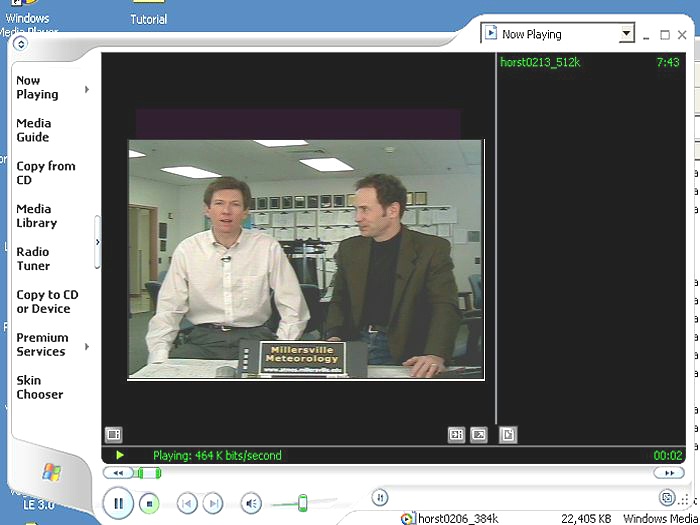Mute the audio with speaker icon
The height and width of the screenshot is (525, 700).
coord(251,504)
